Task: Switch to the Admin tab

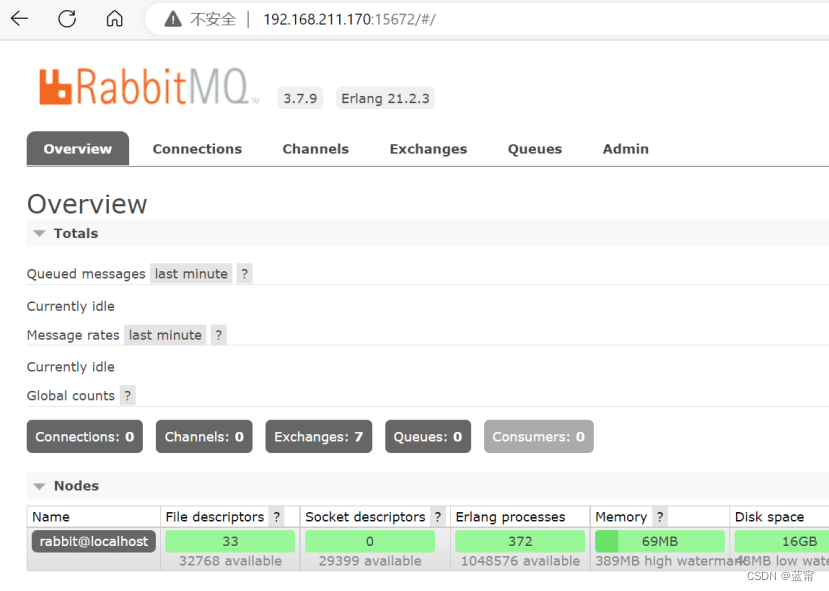Action: click(x=625, y=148)
